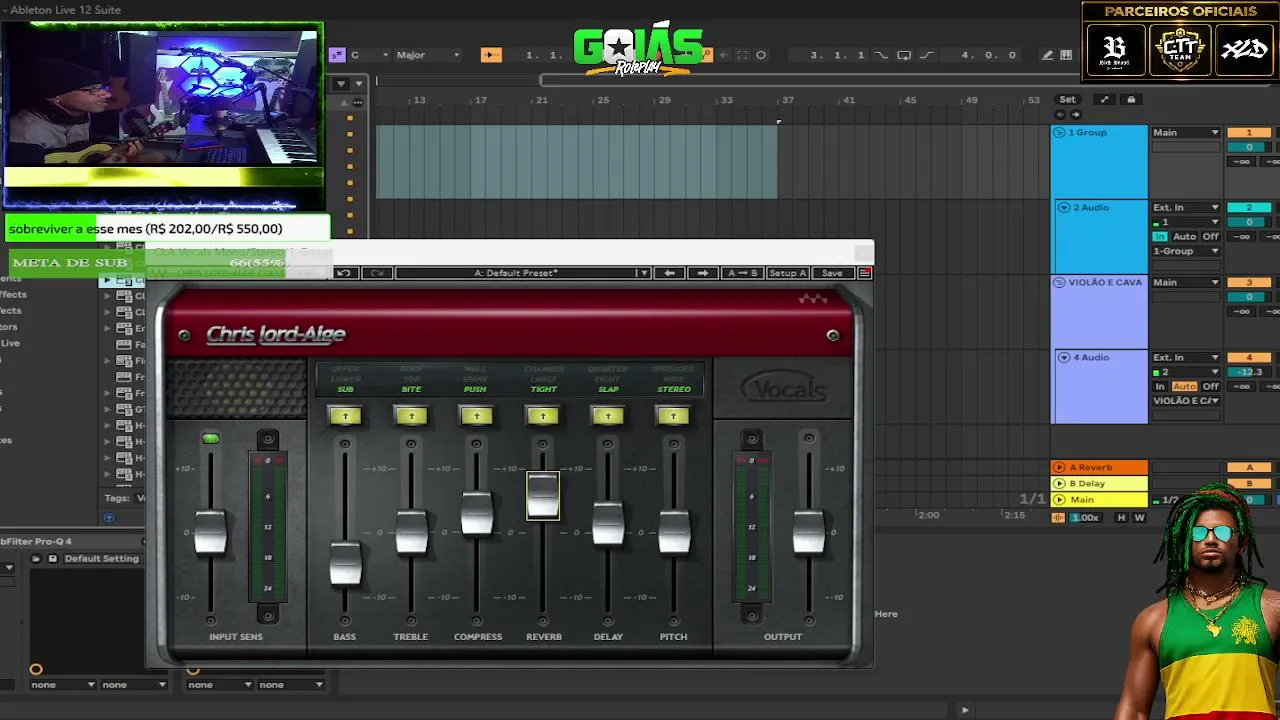Image resolution: width=1280 pixels, height=720 pixels.
Task: Set 2 Audio monitor to Auto
Action: click(1184, 237)
